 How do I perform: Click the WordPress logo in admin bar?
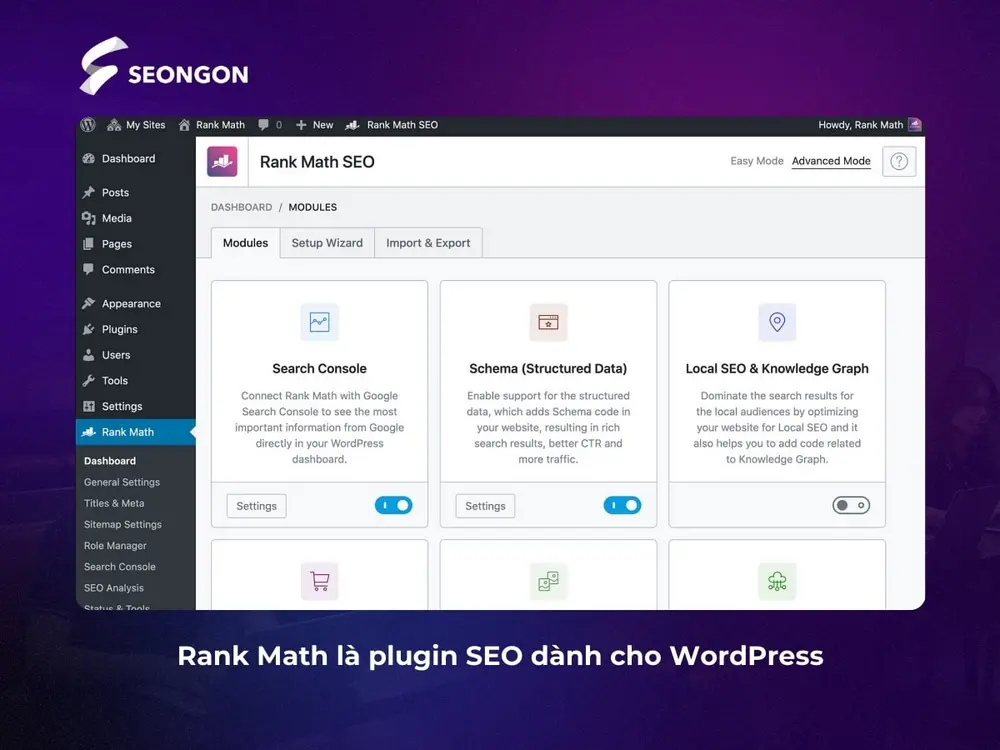88,124
